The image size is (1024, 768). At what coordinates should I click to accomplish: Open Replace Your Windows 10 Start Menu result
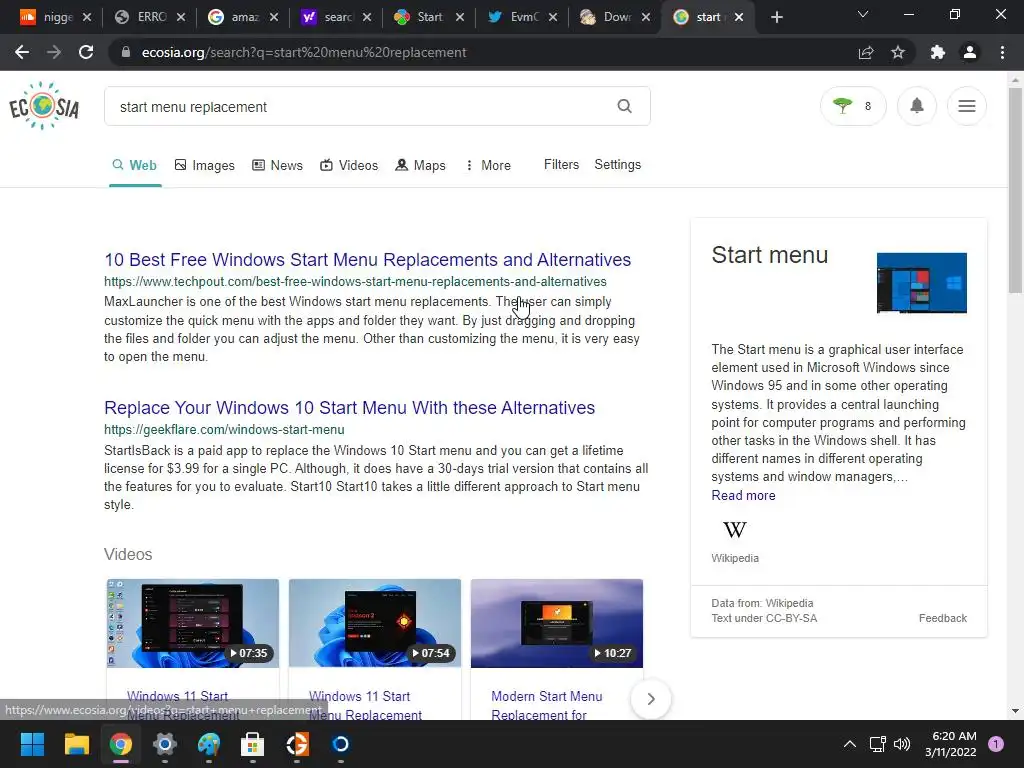coord(349,408)
